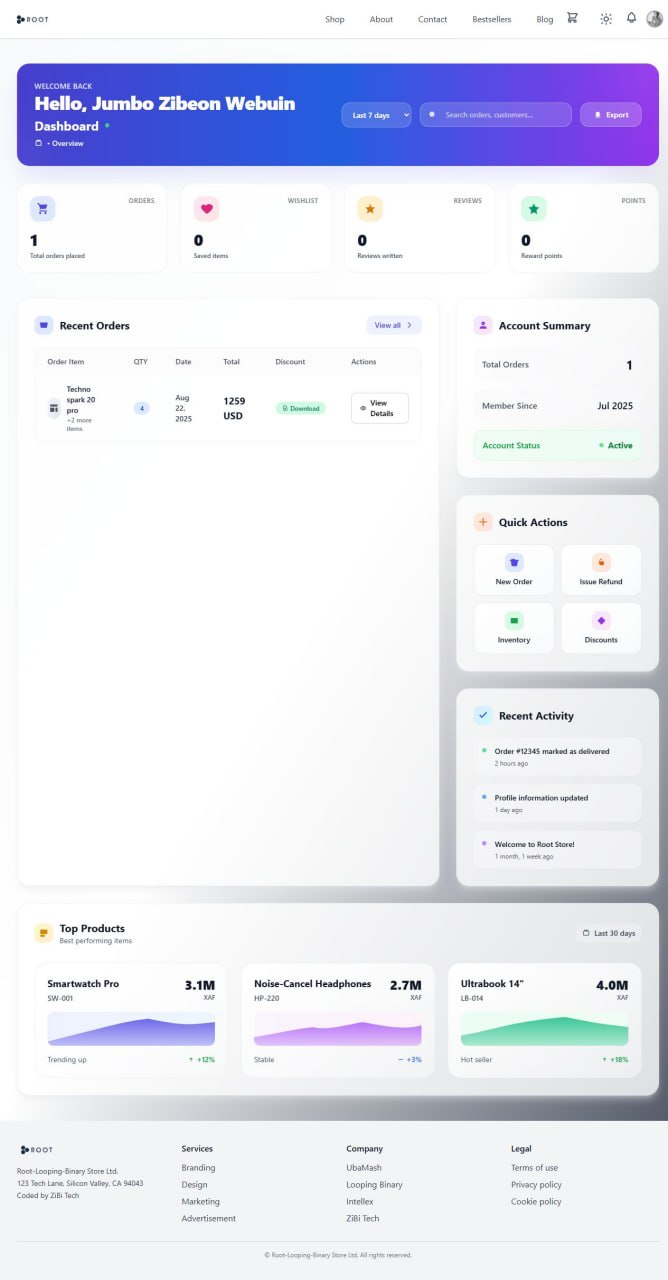Image resolution: width=668 pixels, height=1280 pixels.
Task: Open Branding footer link
Action: point(198,1168)
